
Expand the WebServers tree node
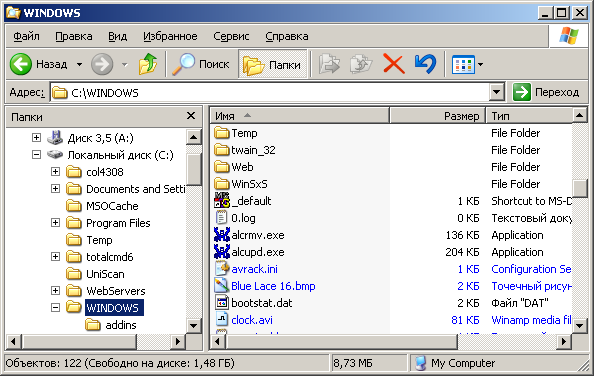55,290
